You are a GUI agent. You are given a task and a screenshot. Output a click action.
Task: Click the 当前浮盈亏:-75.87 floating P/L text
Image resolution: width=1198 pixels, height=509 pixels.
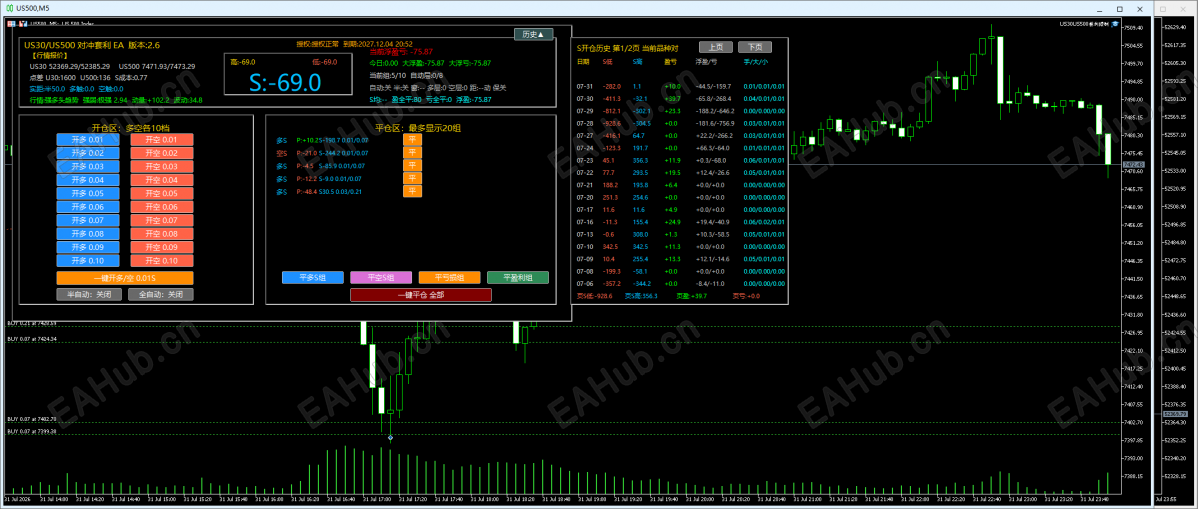coord(401,51)
